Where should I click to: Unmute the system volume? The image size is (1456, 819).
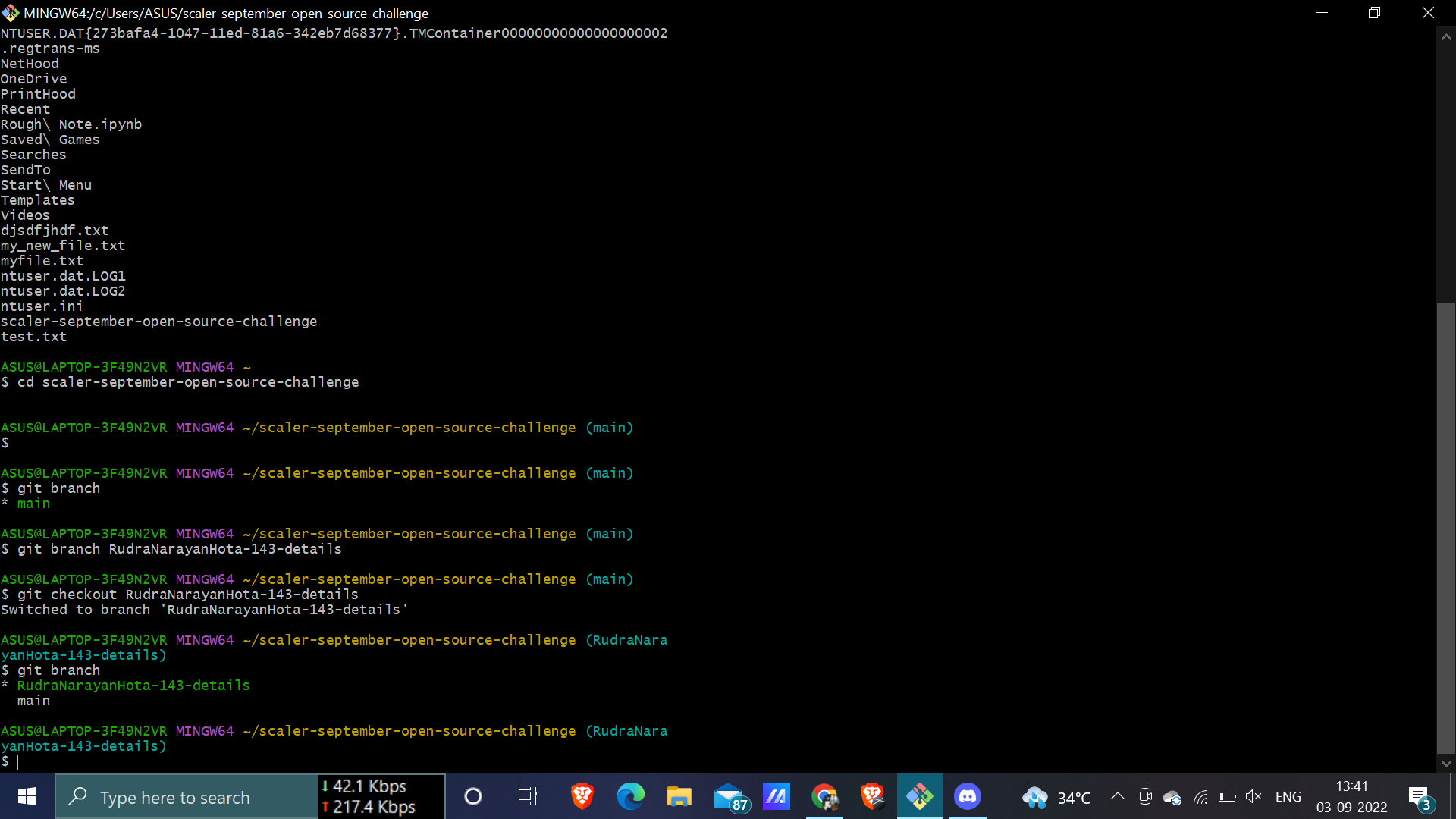point(1253,797)
